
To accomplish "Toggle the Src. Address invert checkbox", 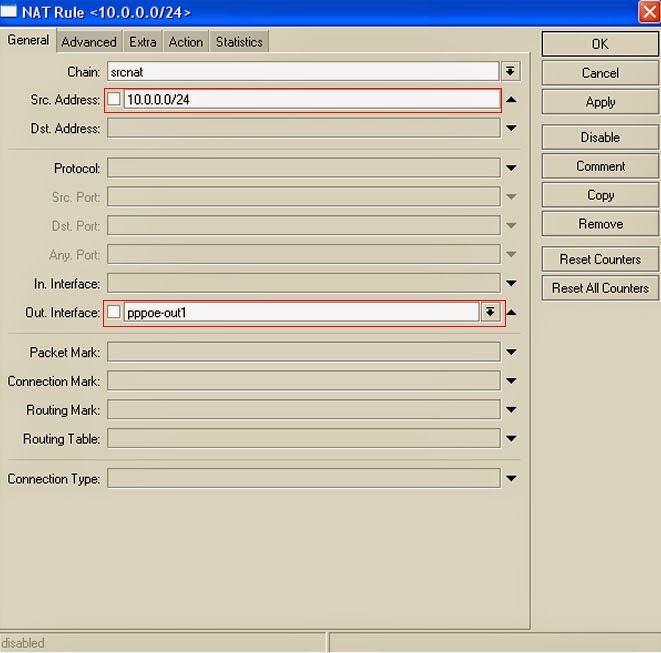I will 113,99.
